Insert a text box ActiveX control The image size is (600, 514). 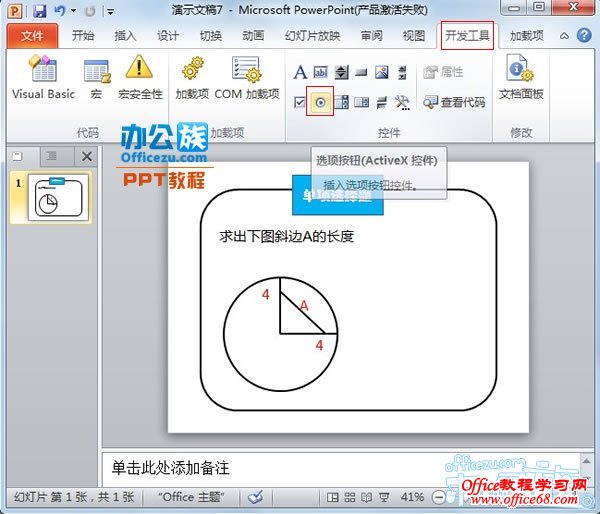(x=321, y=73)
